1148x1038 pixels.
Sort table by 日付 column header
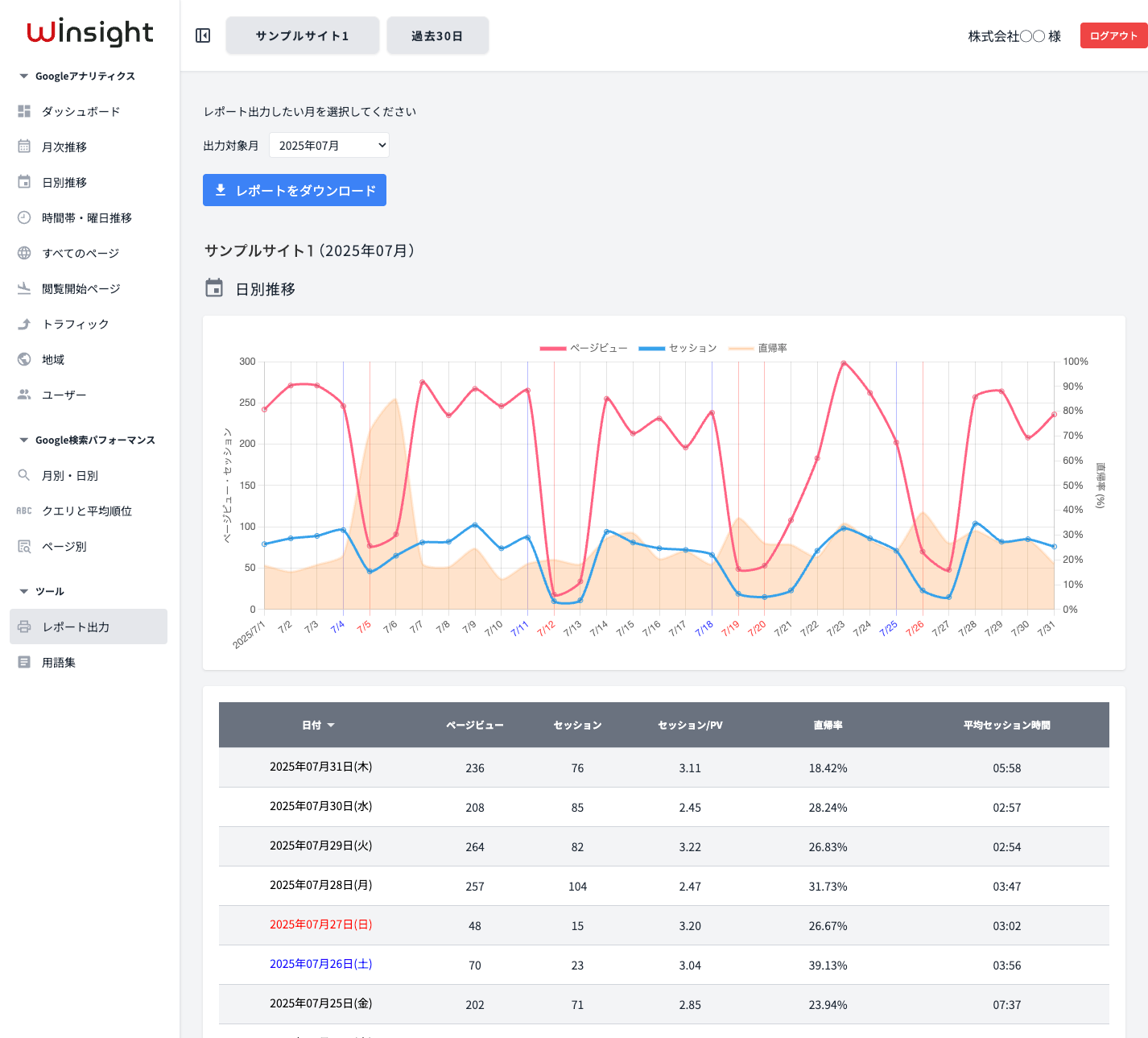click(318, 725)
